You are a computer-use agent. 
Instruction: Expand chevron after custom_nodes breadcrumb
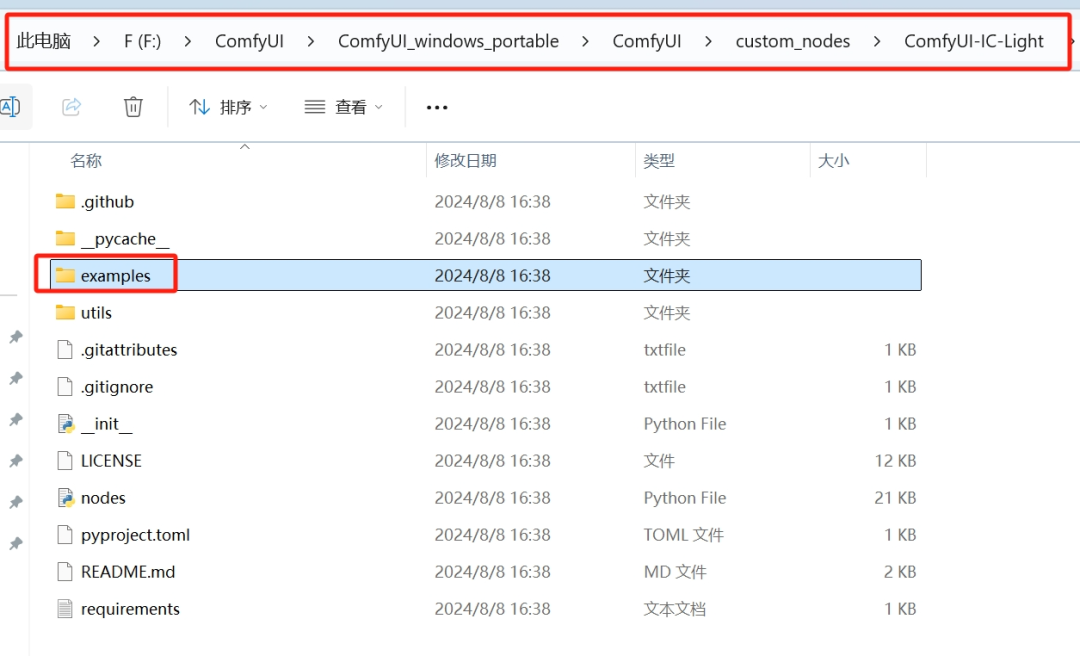(876, 41)
